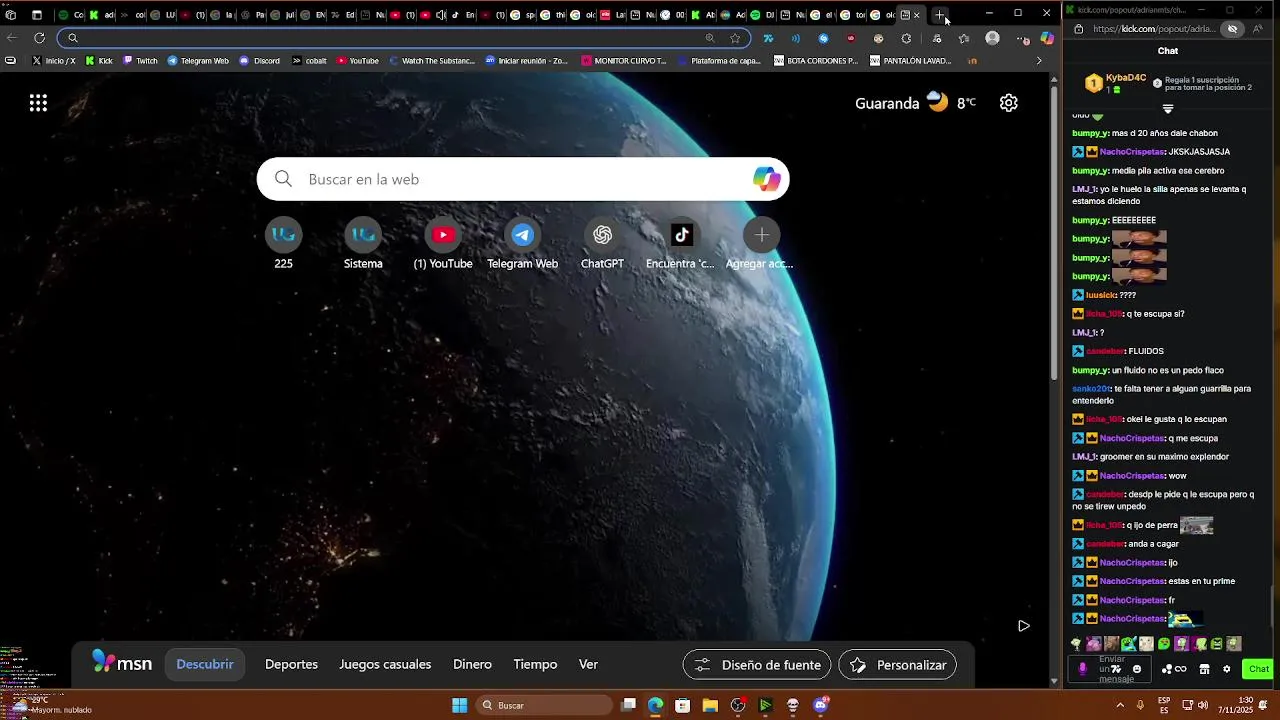The height and width of the screenshot is (720, 1280).
Task: Open the 7TV emote menu in the chat
Action: [x=1117, y=669]
